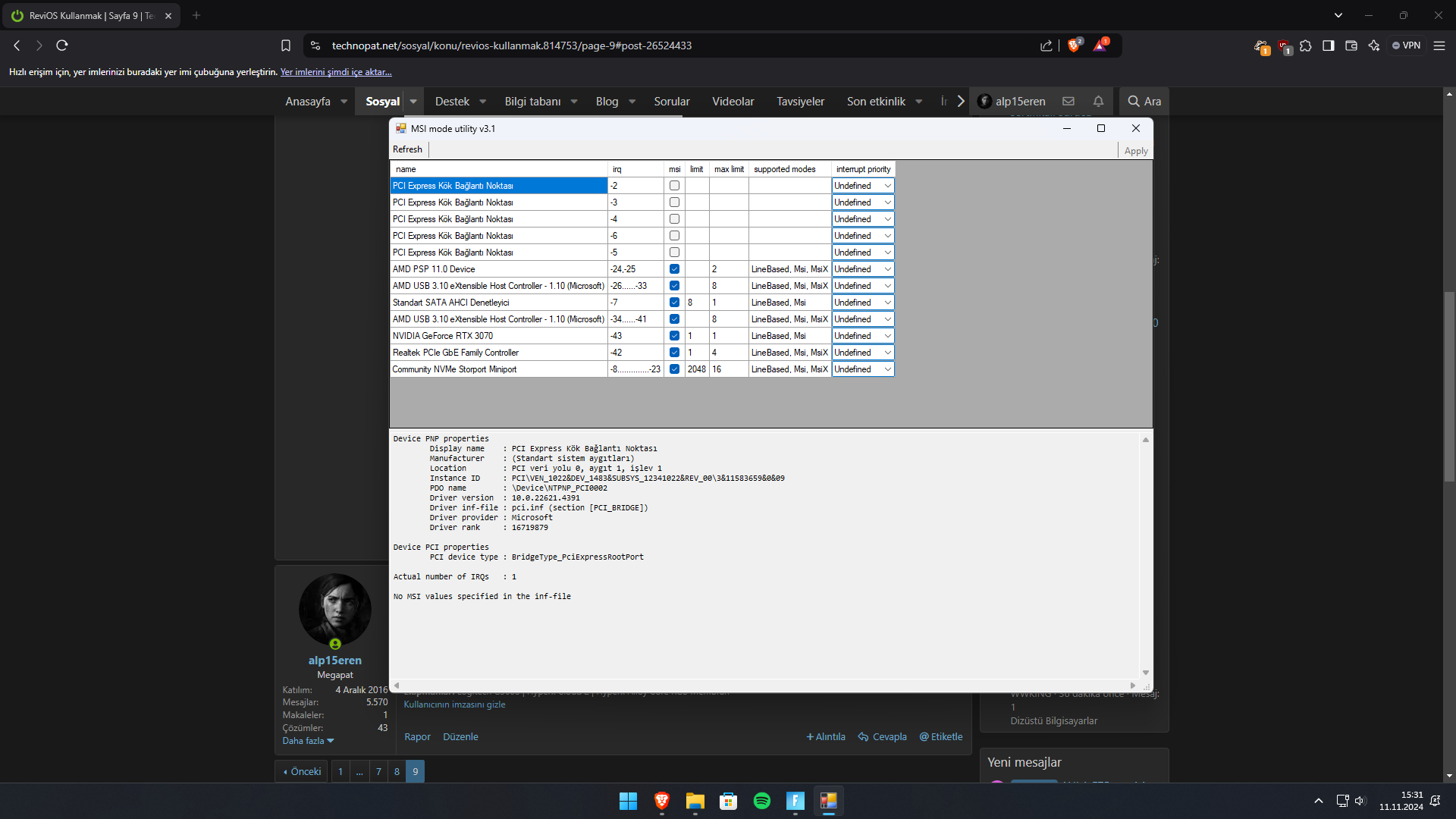The image size is (1456, 819).
Task: Click the bookmark icon in the address bar
Action: 286,45
